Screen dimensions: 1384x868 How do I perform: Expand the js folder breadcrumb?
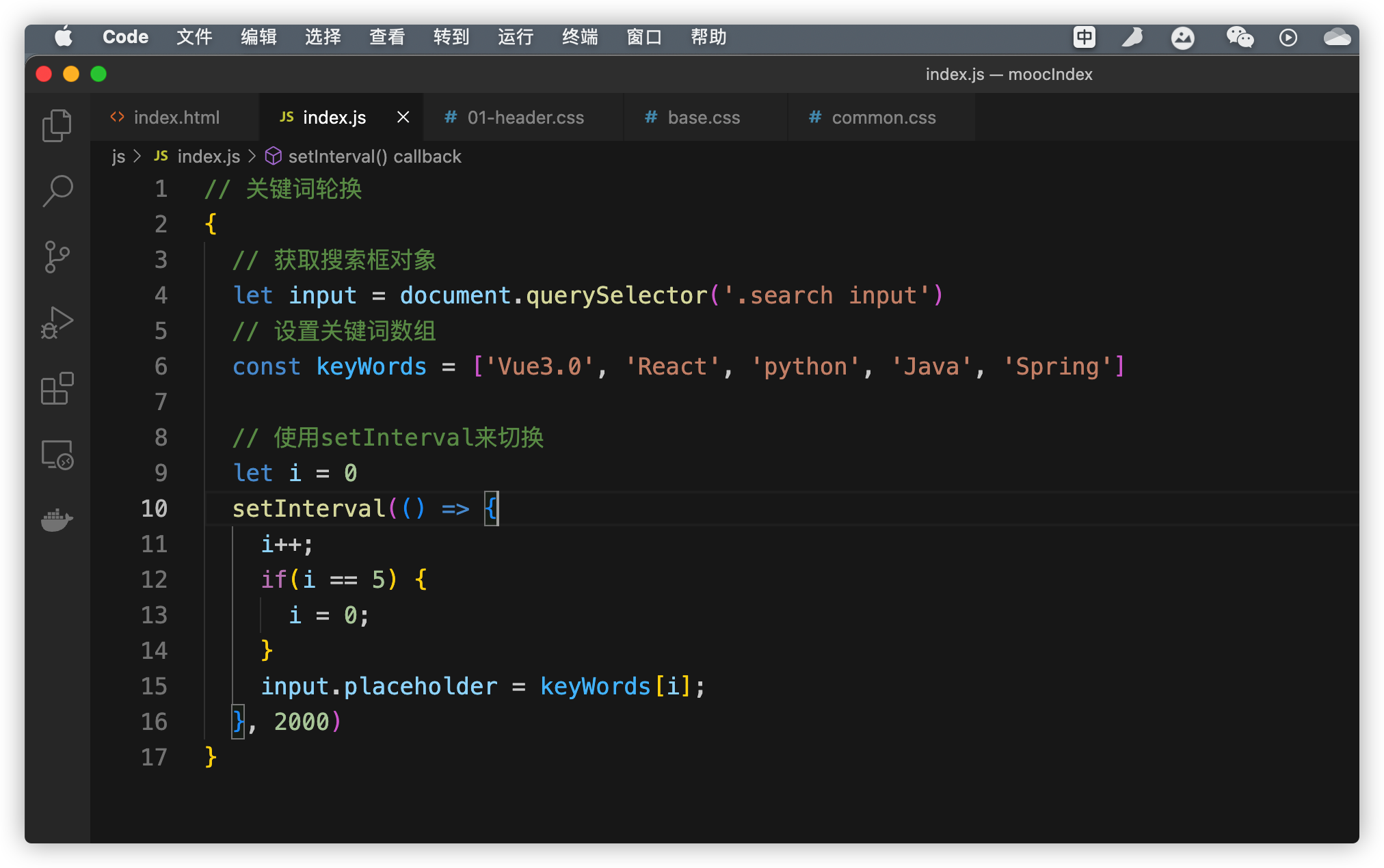[x=118, y=157]
